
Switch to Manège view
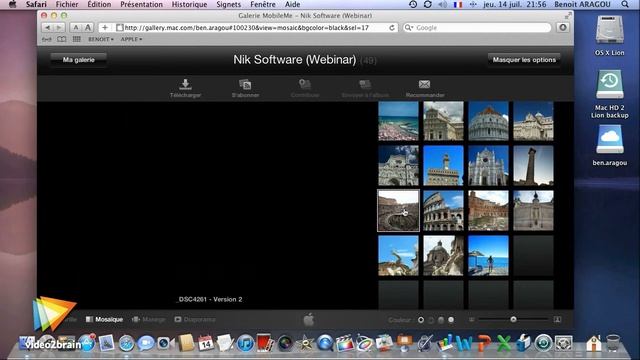(x=149, y=320)
